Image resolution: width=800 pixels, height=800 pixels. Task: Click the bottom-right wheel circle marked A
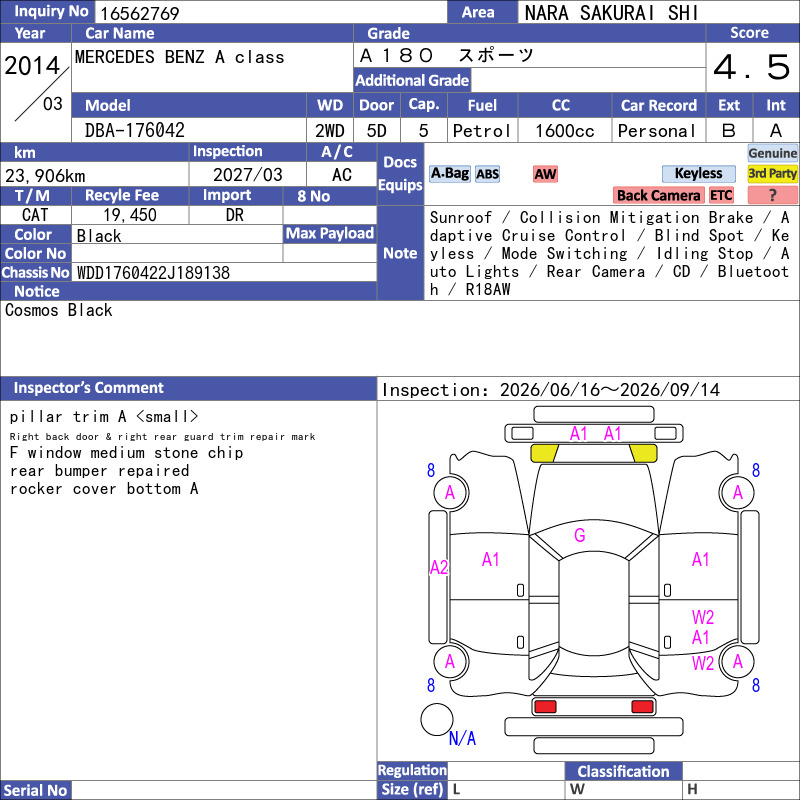(737, 662)
